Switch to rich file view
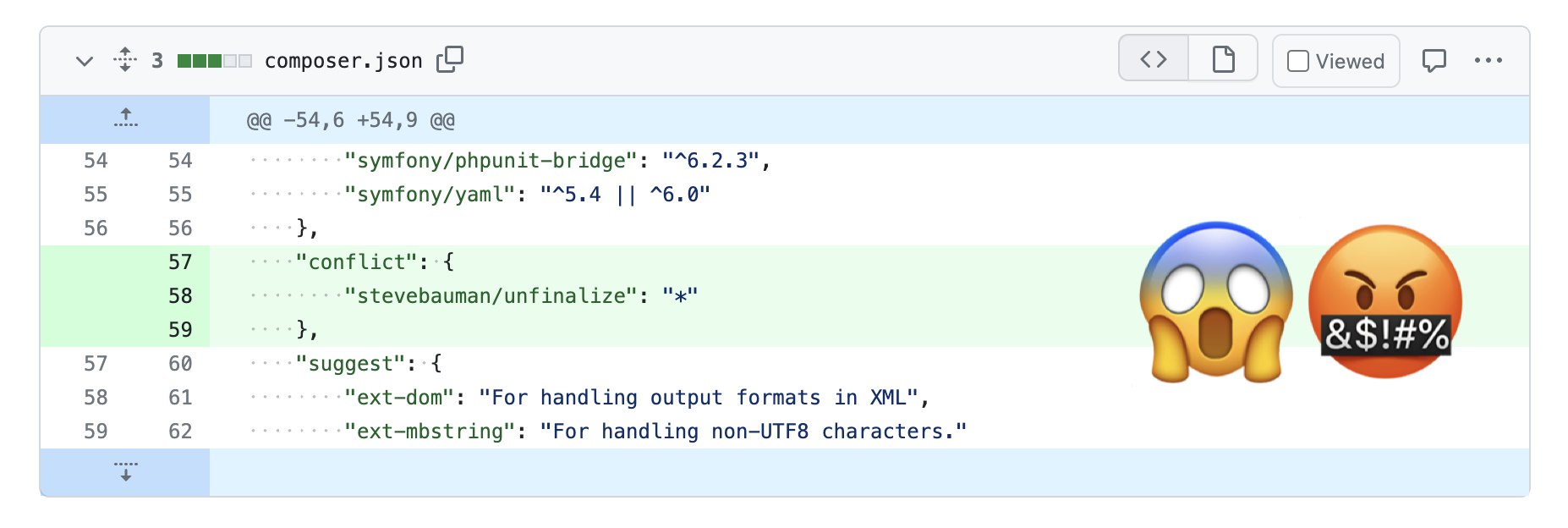The width and height of the screenshot is (1568, 528). pyautogui.click(x=1223, y=58)
